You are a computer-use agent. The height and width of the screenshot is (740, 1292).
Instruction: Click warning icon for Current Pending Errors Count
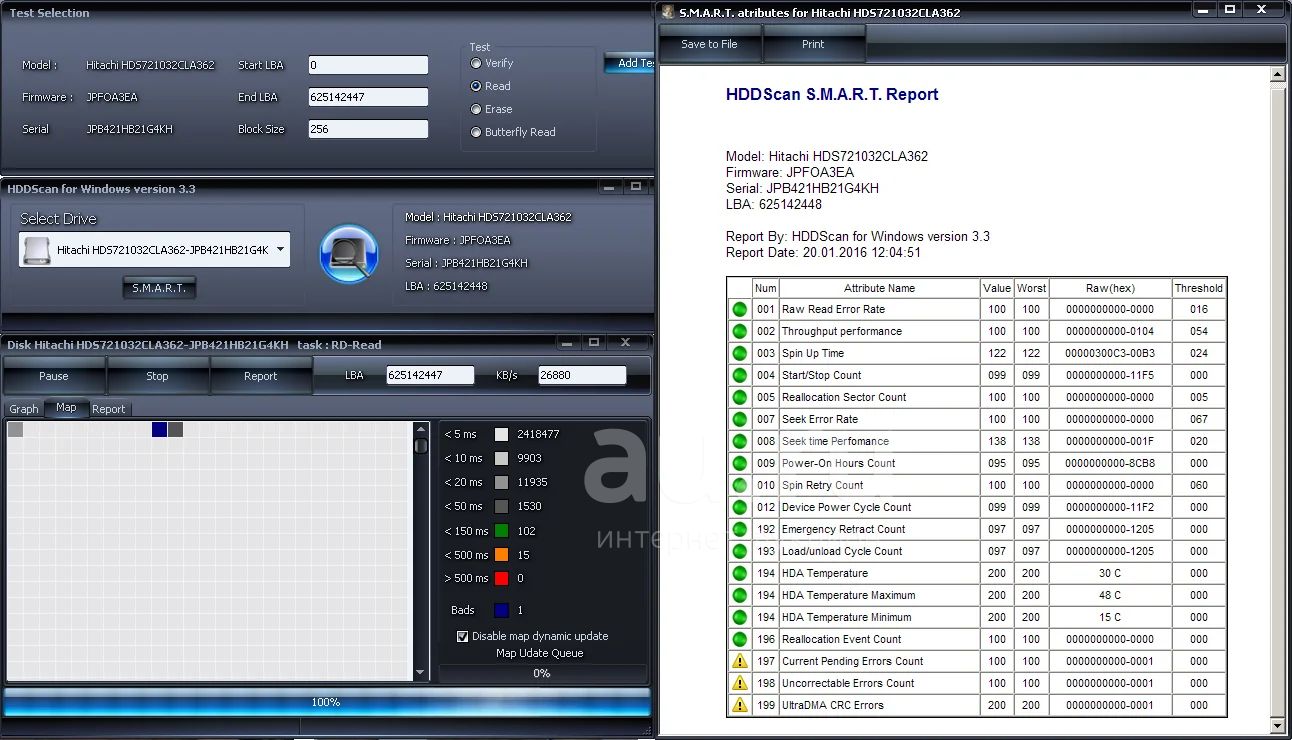pyautogui.click(x=739, y=661)
